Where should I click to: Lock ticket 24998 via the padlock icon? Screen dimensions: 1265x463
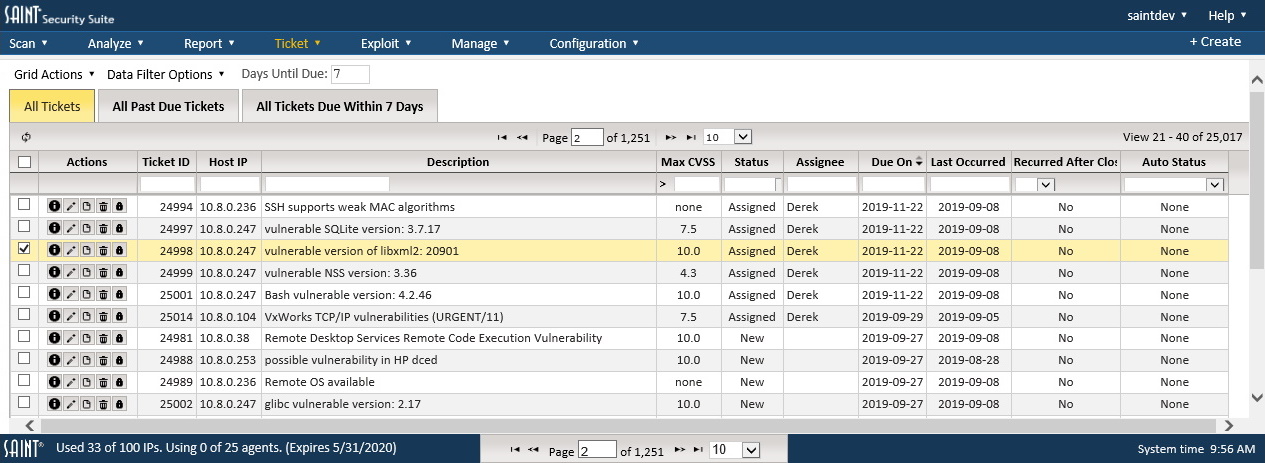(119, 251)
